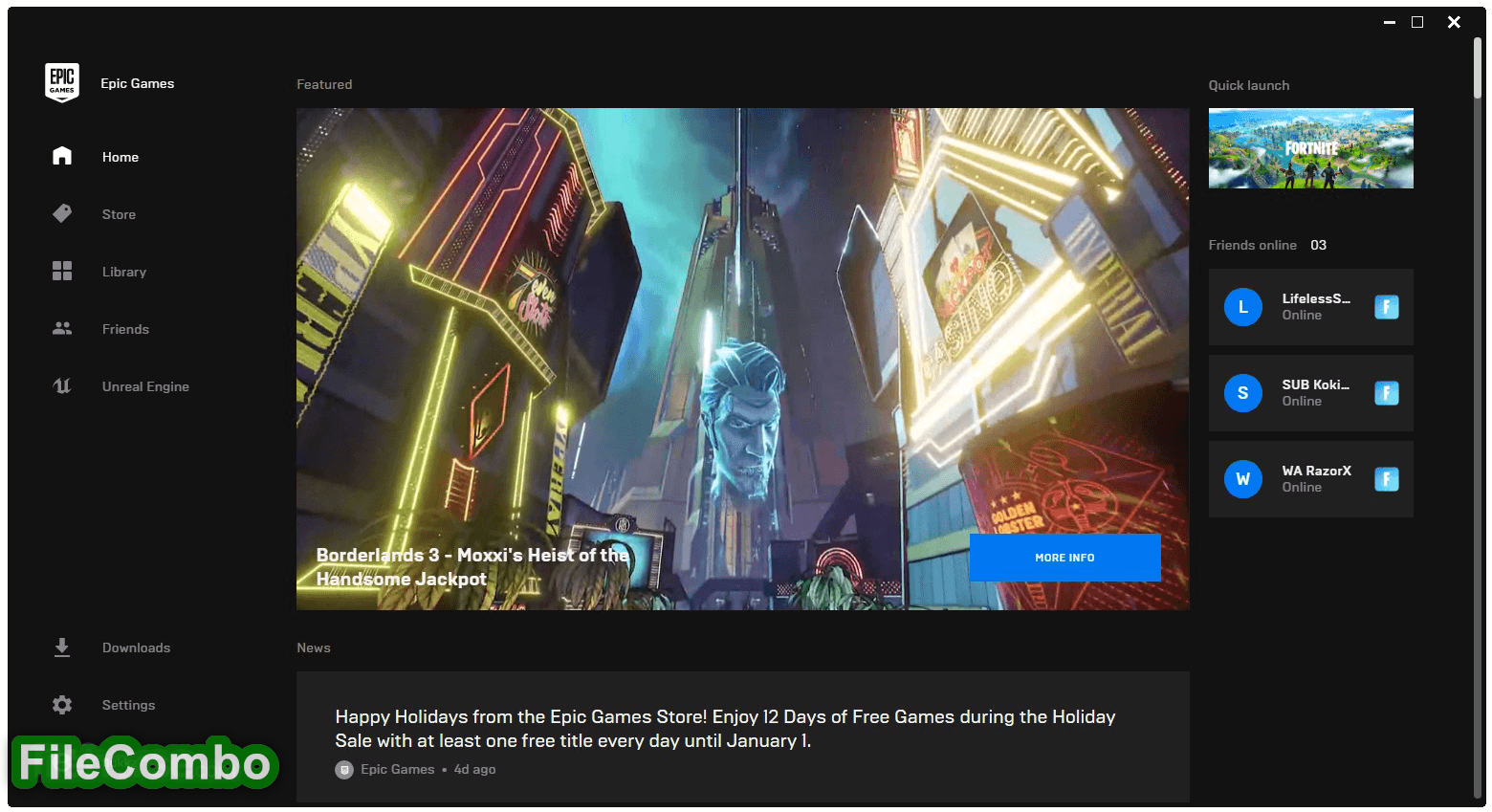Click the Epic Games shield logo
Image resolution: width=1492 pixels, height=812 pixels.
[62, 83]
